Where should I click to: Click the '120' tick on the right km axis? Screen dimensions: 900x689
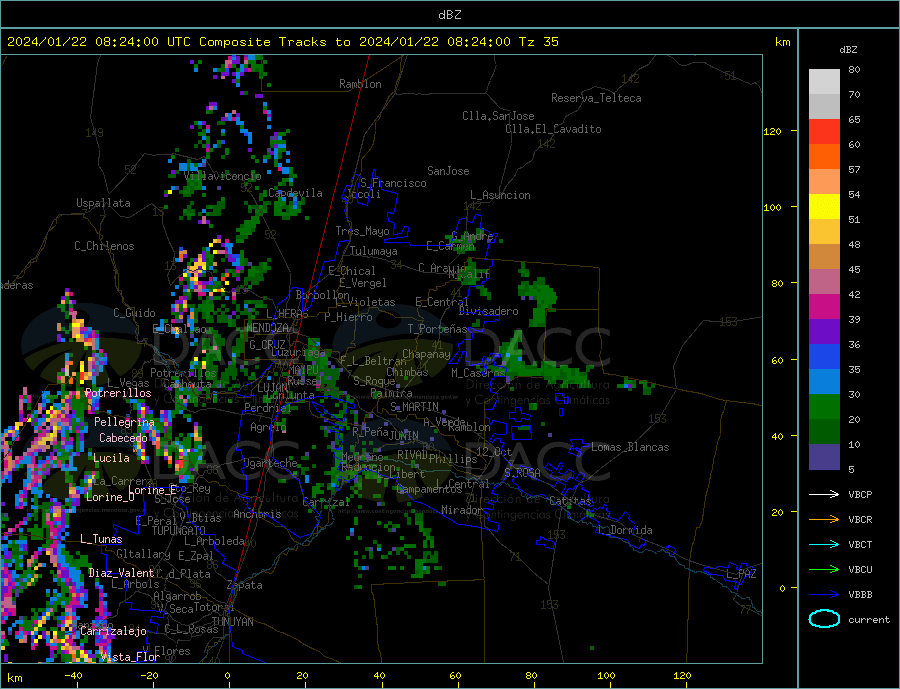(773, 131)
